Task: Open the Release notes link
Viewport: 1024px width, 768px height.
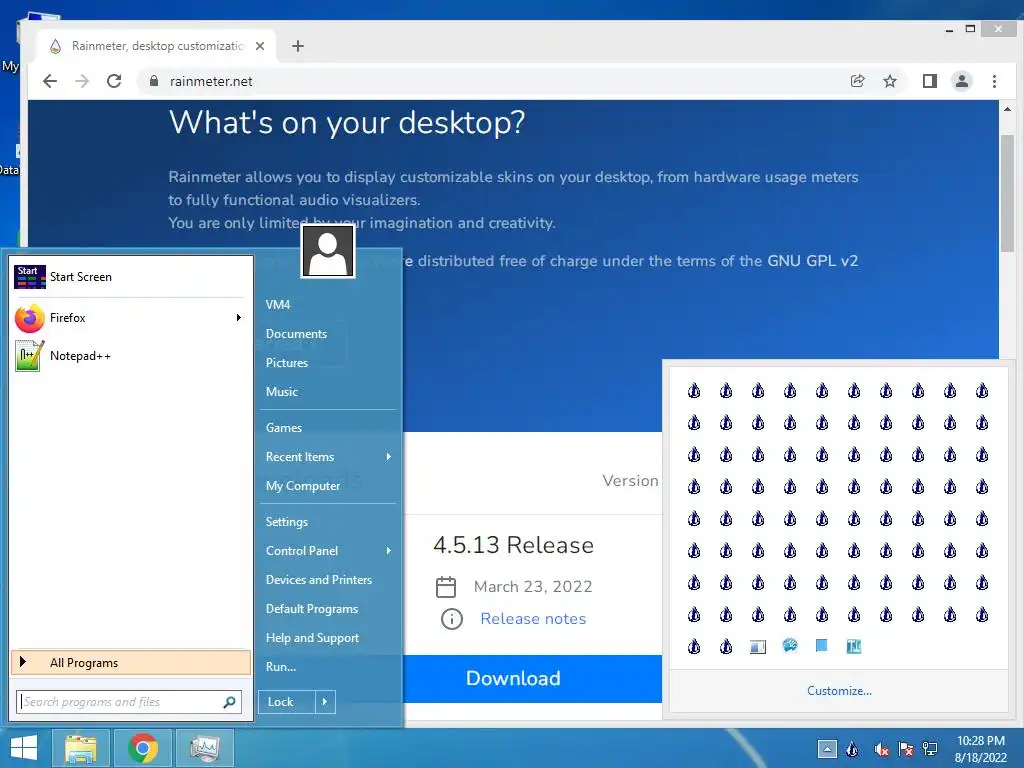Action: click(533, 618)
